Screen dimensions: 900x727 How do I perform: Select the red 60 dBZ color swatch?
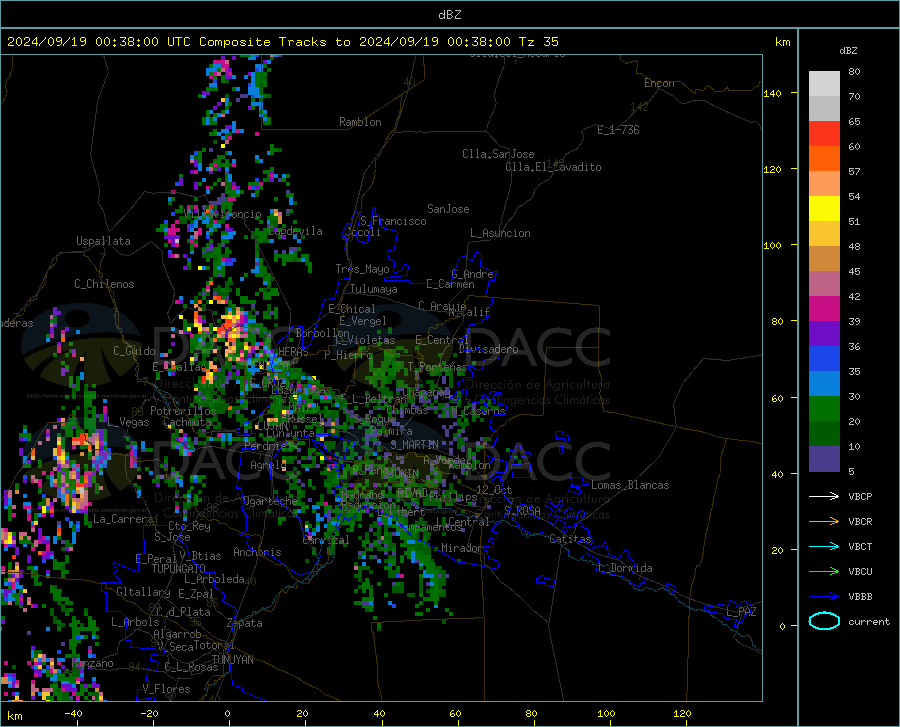pyautogui.click(x=824, y=134)
